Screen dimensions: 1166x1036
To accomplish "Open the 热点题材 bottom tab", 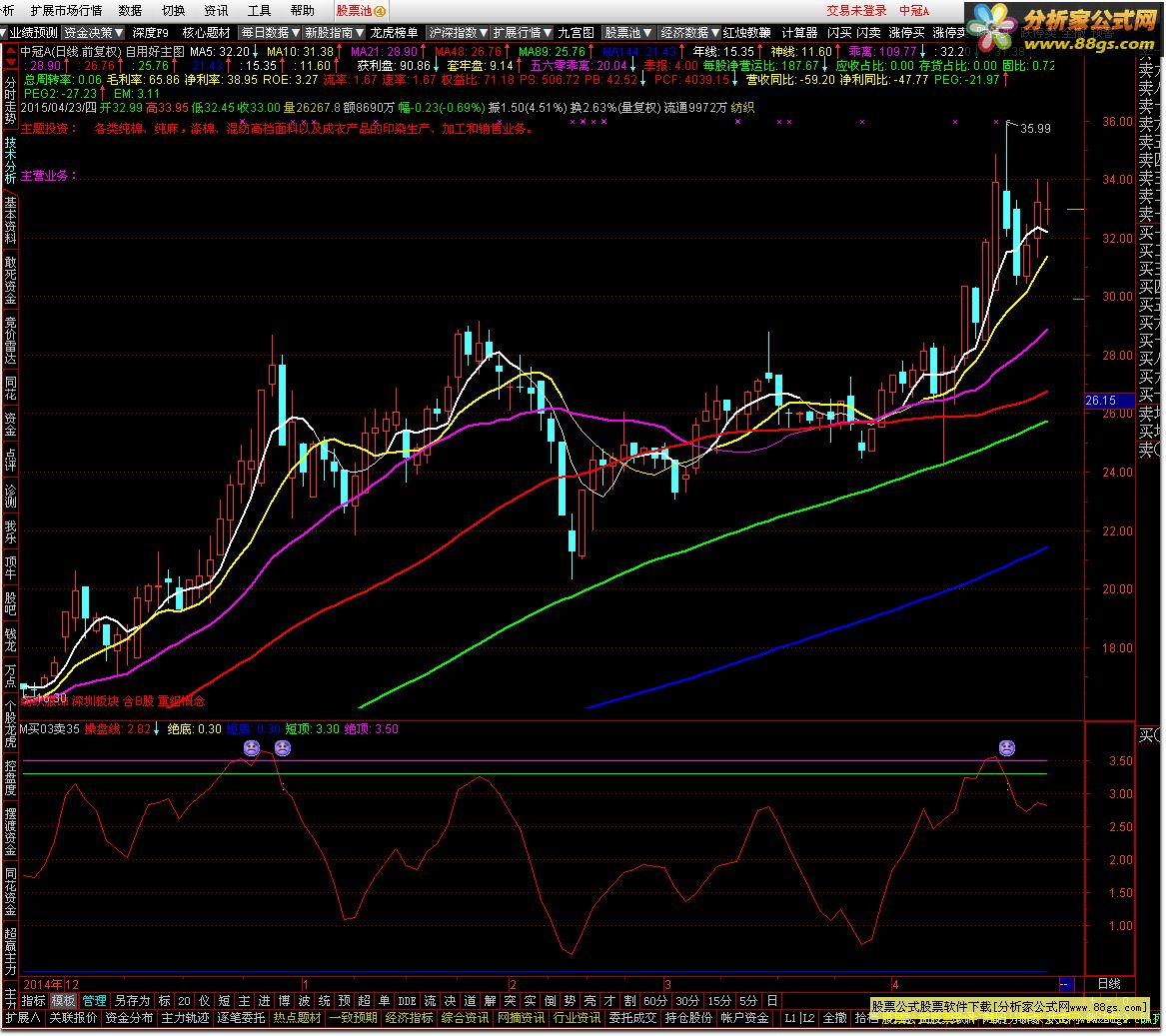I will pos(297,1017).
